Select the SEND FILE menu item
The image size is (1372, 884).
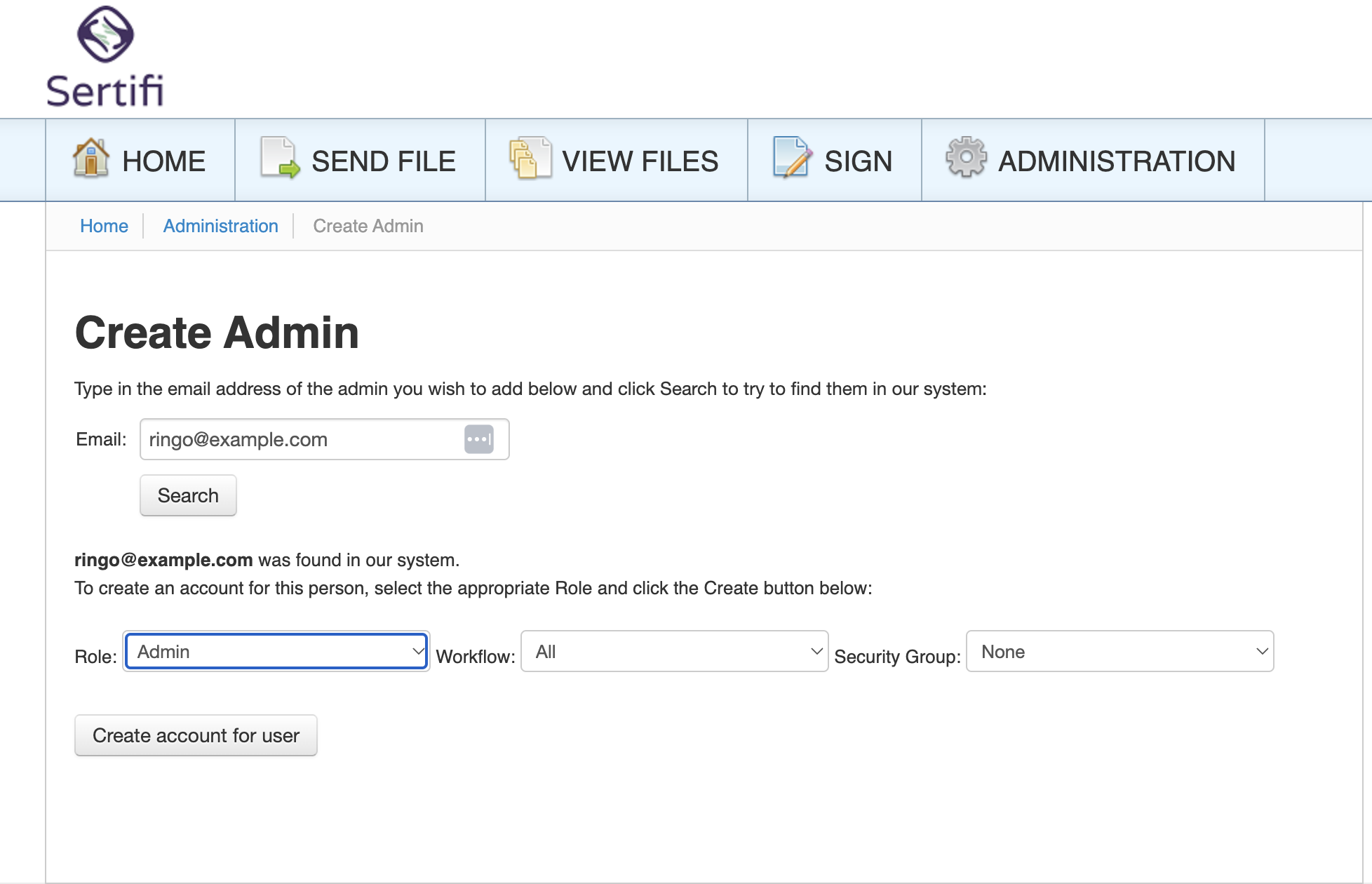point(361,161)
